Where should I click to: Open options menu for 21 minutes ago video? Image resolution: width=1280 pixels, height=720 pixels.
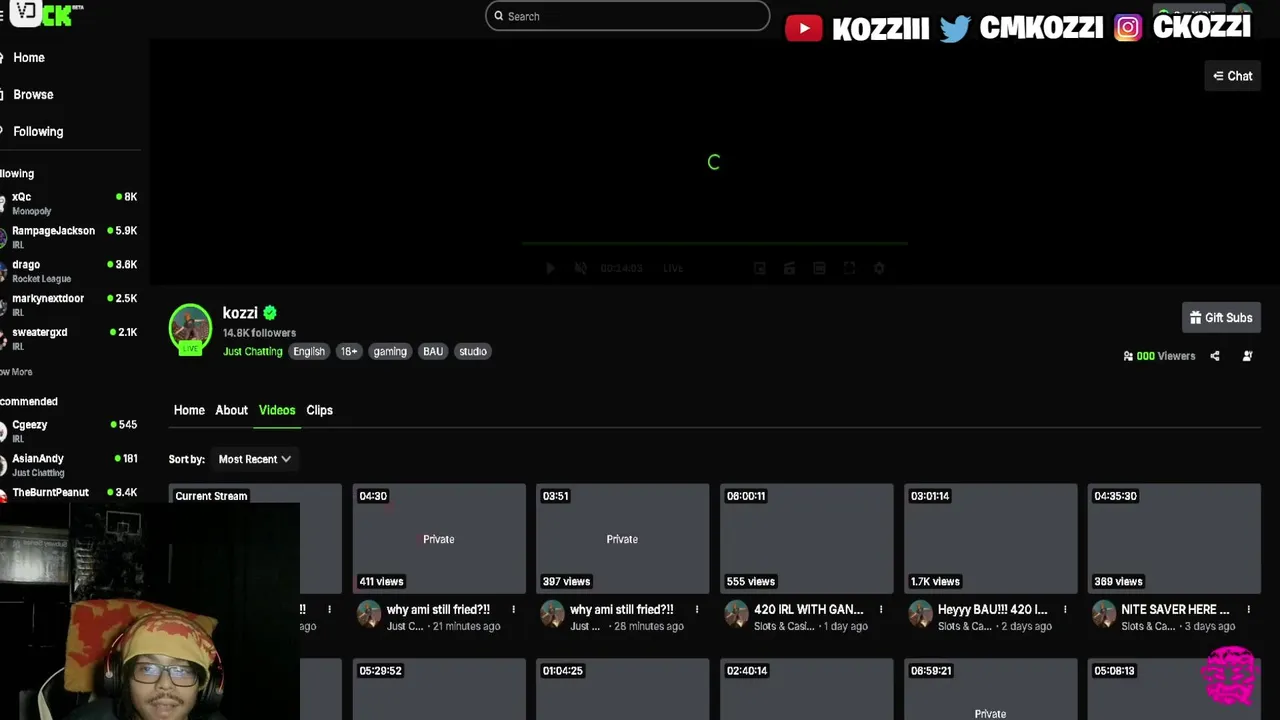coord(513,609)
